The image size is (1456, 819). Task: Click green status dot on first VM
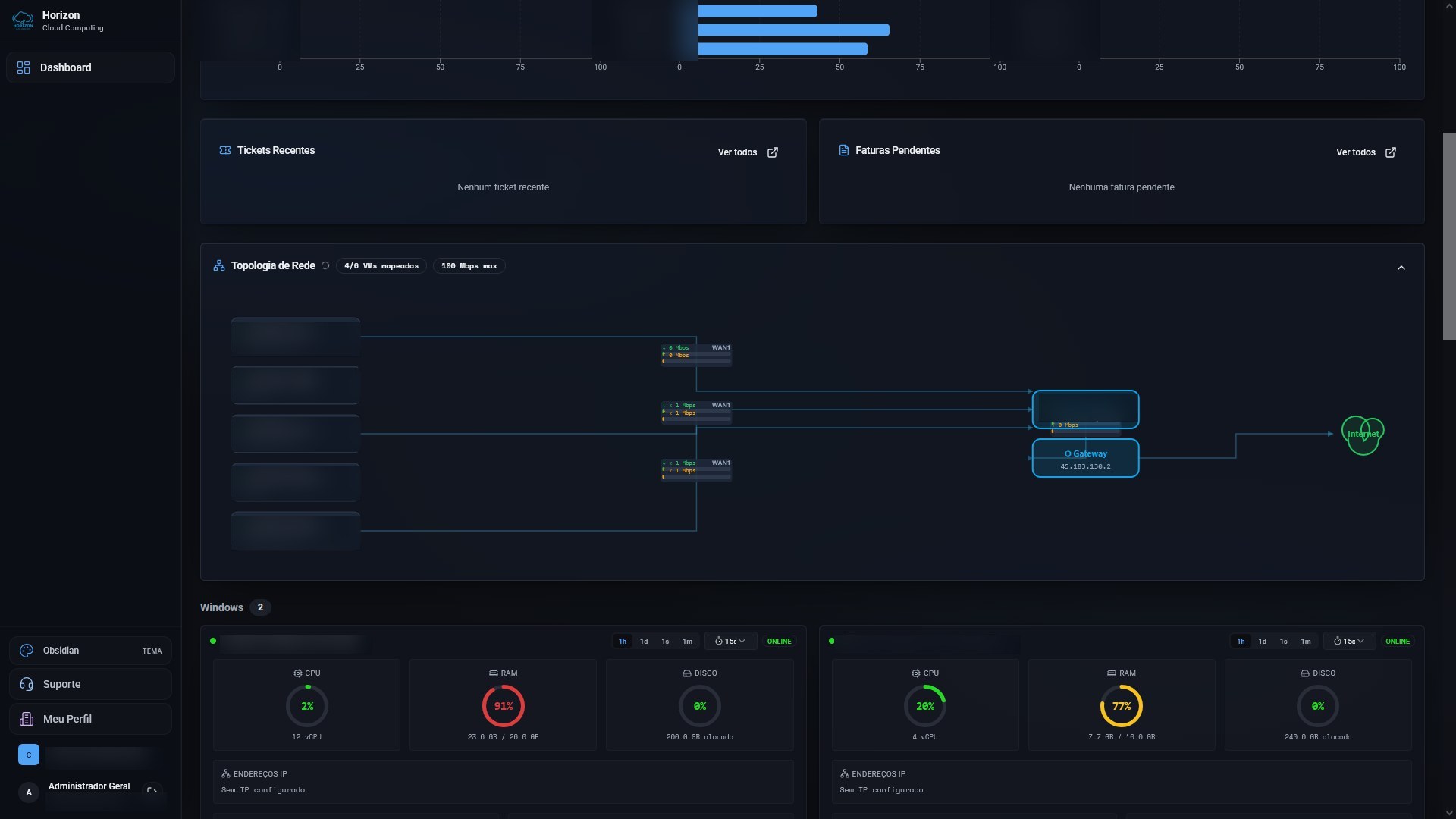213,642
